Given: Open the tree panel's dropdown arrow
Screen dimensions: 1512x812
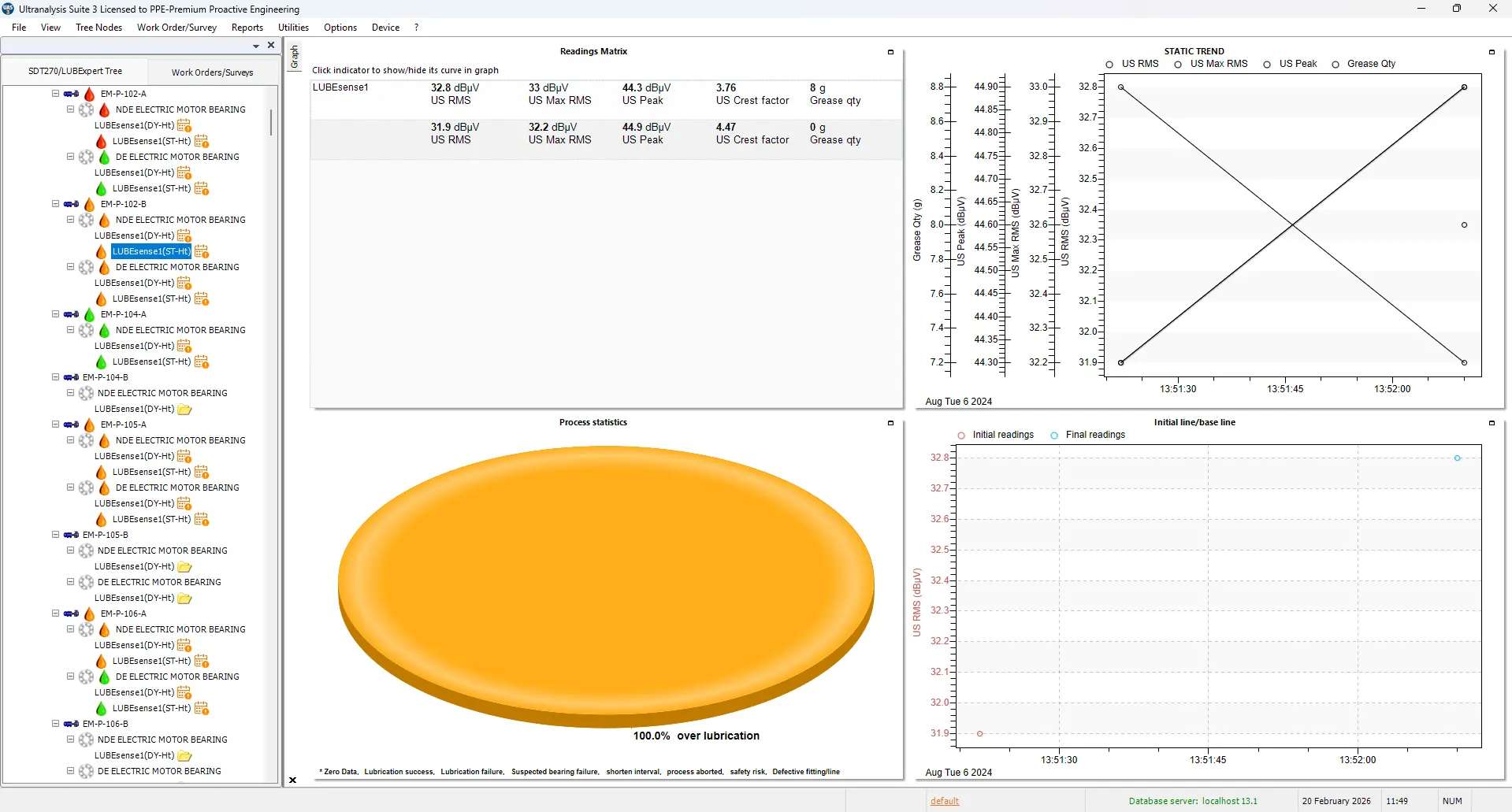Looking at the screenshot, I should coord(256,46).
